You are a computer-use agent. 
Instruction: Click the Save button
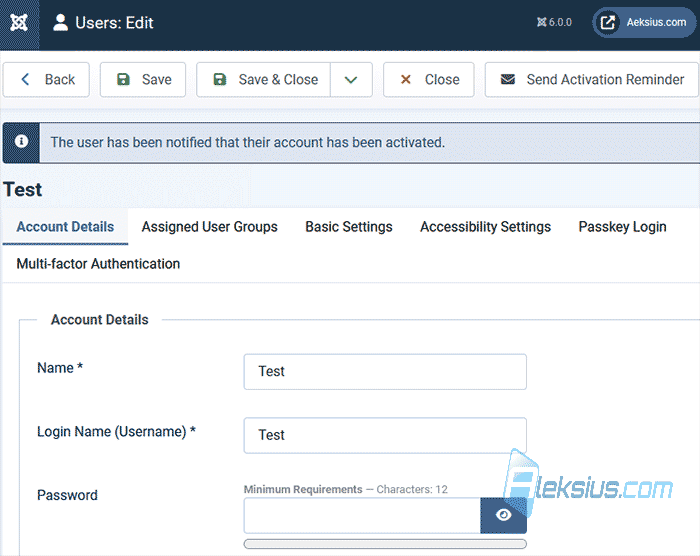(x=143, y=79)
